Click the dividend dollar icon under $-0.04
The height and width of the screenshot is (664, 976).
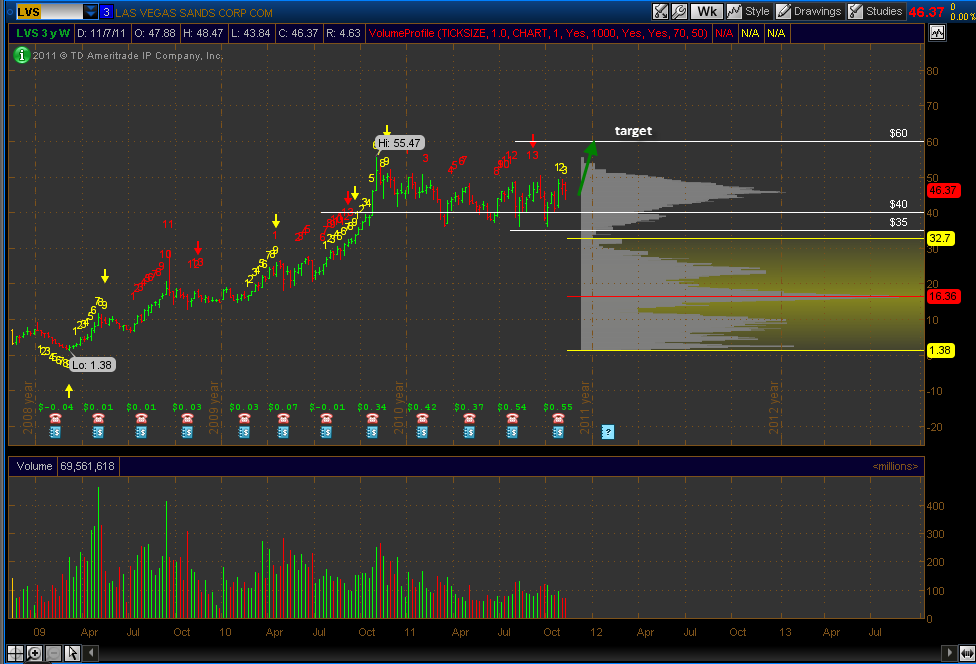[55, 432]
